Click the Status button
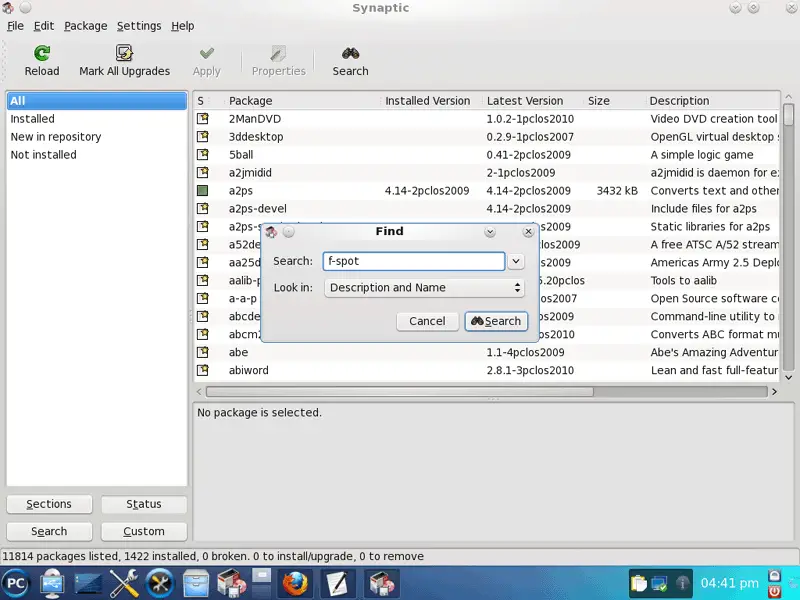 click(x=144, y=504)
